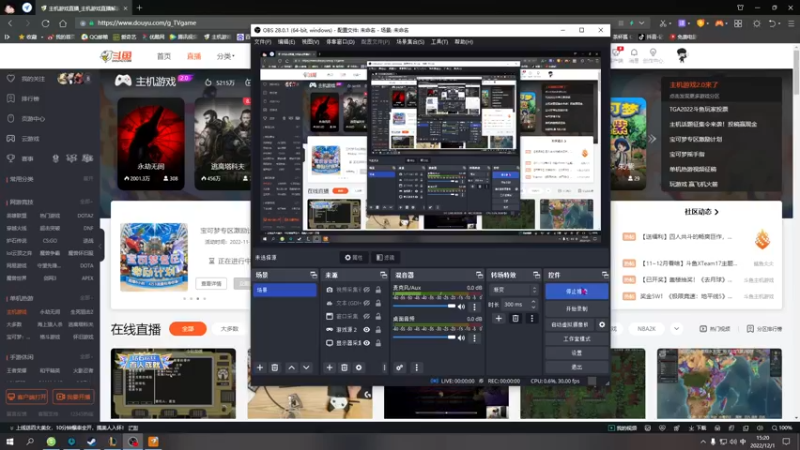Remove selected source with trash icon
800x450 pixels.
[344, 367]
